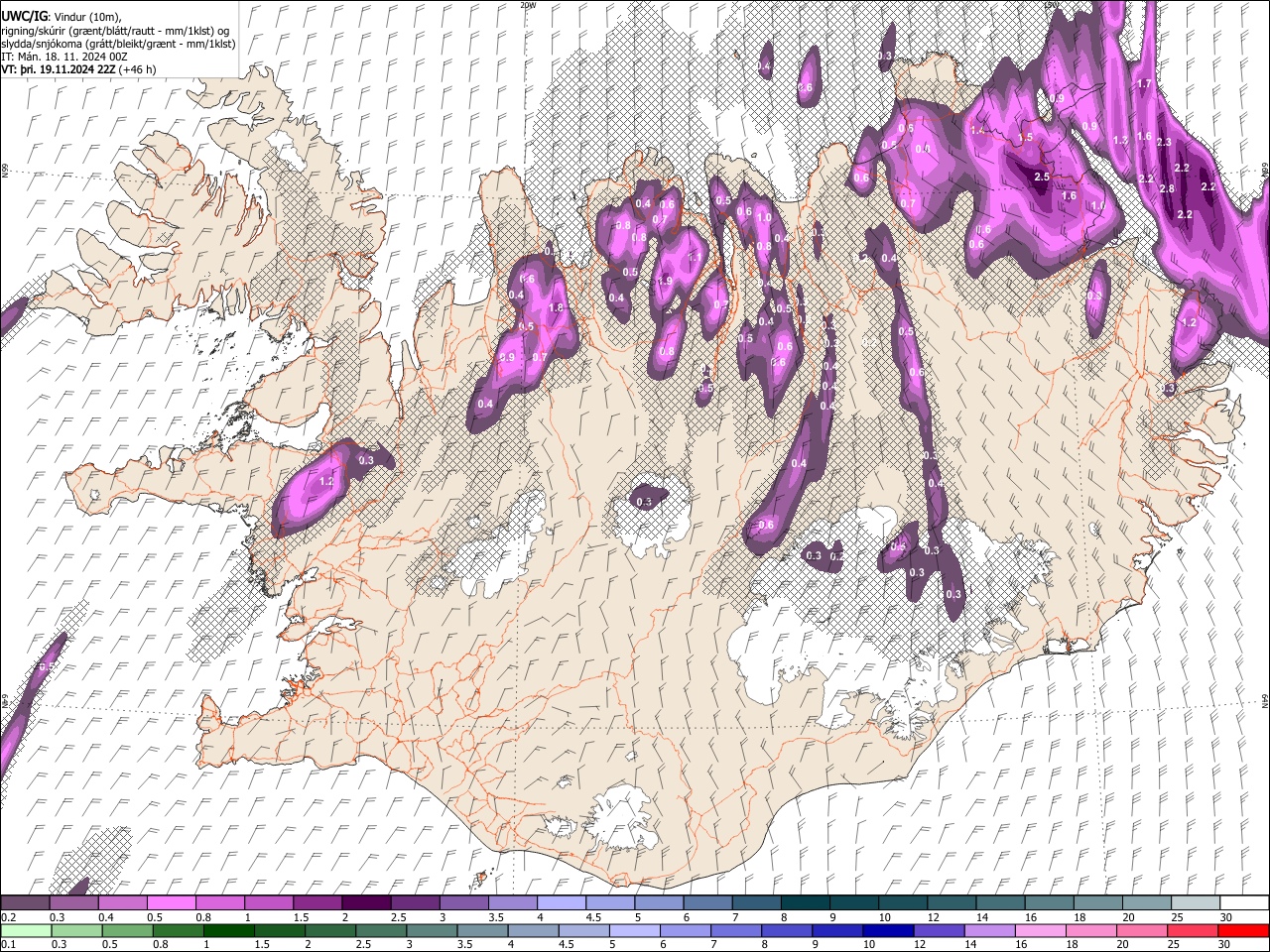The image size is (1270, 952).
Task: Click the darkest purple swatch labeled 2 in top legend
Action: pyautogui.click(x=366, y=902)
